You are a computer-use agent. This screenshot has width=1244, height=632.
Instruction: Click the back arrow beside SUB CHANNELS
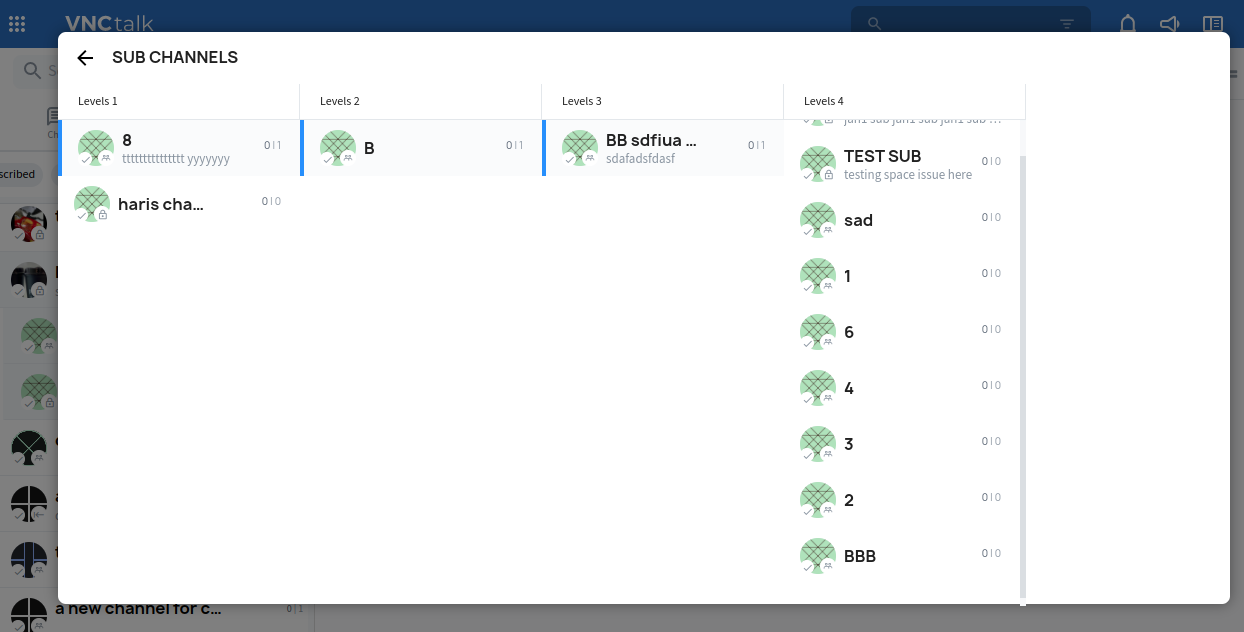coord(85,58)
